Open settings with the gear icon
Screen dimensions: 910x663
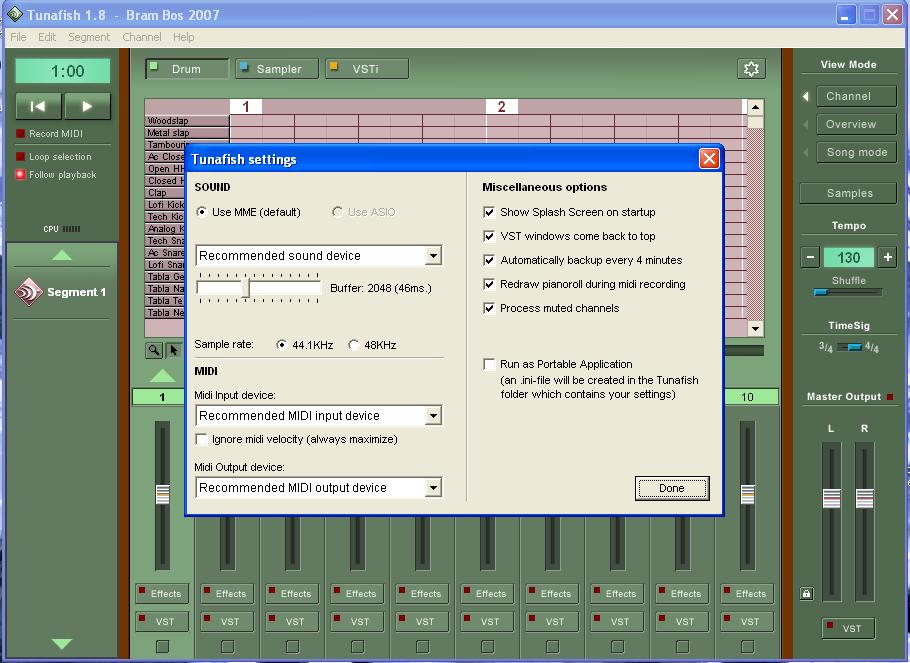tap(751, 69)
